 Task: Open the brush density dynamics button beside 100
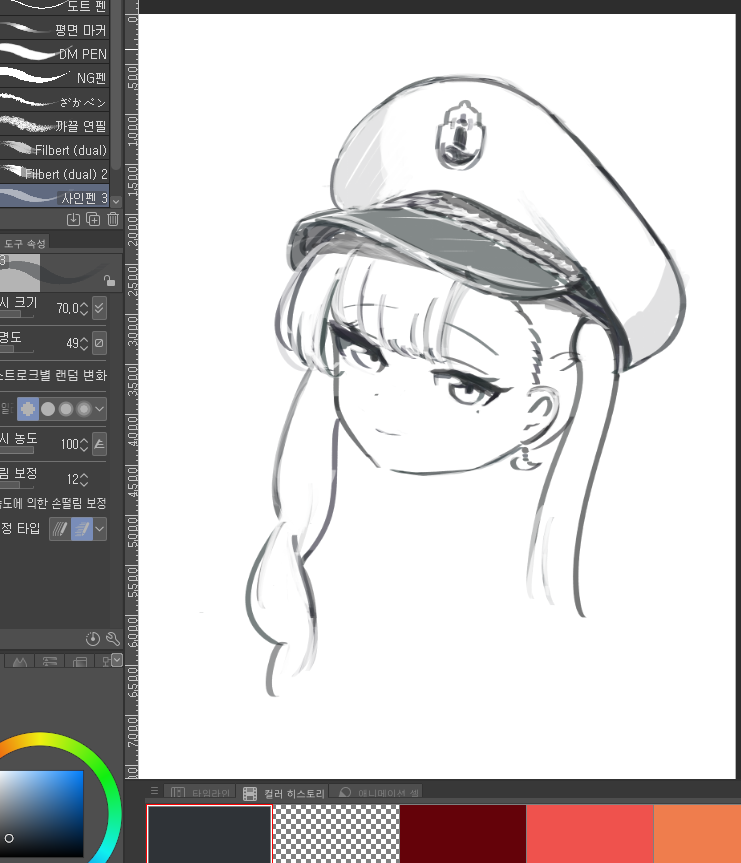click(99, 444)
